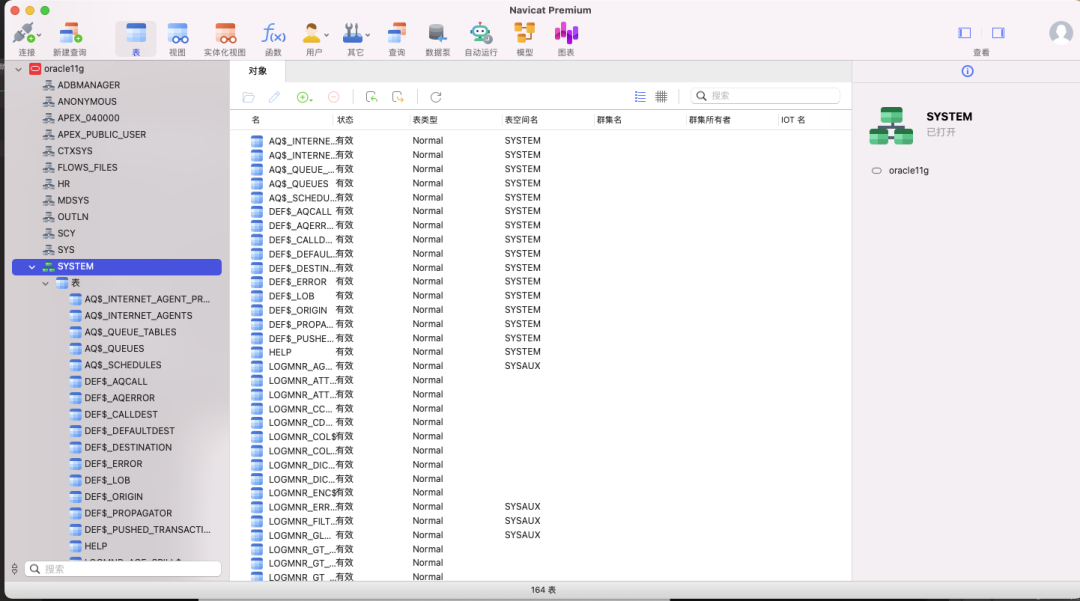Open the Connection (连接) toolbar icon

pos(23,33)
